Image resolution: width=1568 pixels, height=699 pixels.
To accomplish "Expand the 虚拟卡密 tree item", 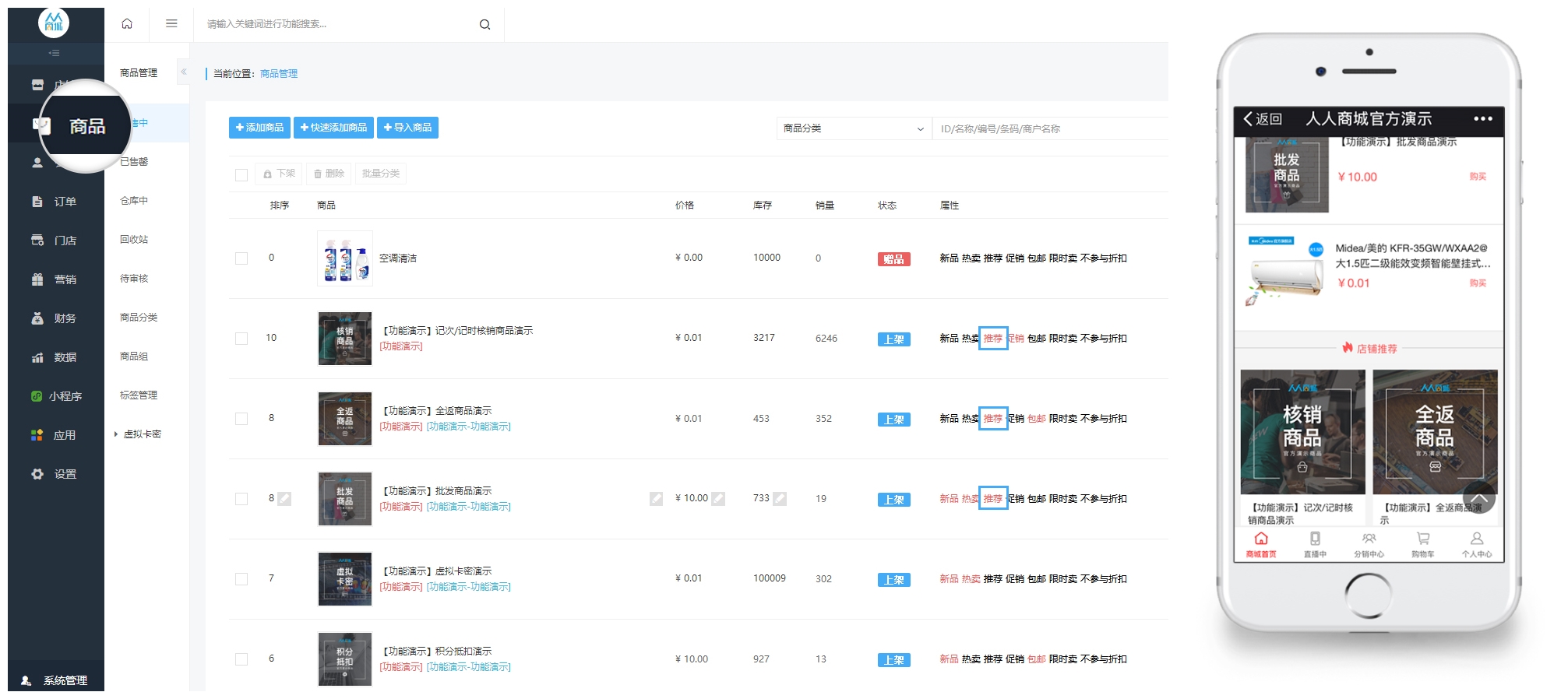I will [116, 434].
